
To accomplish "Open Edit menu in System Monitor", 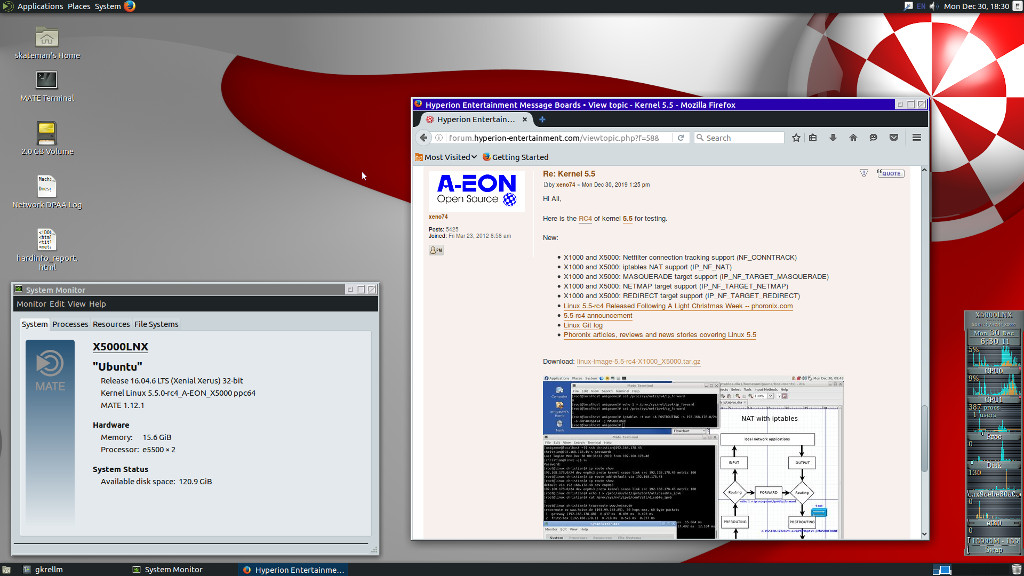I will [x=57, y=304].
